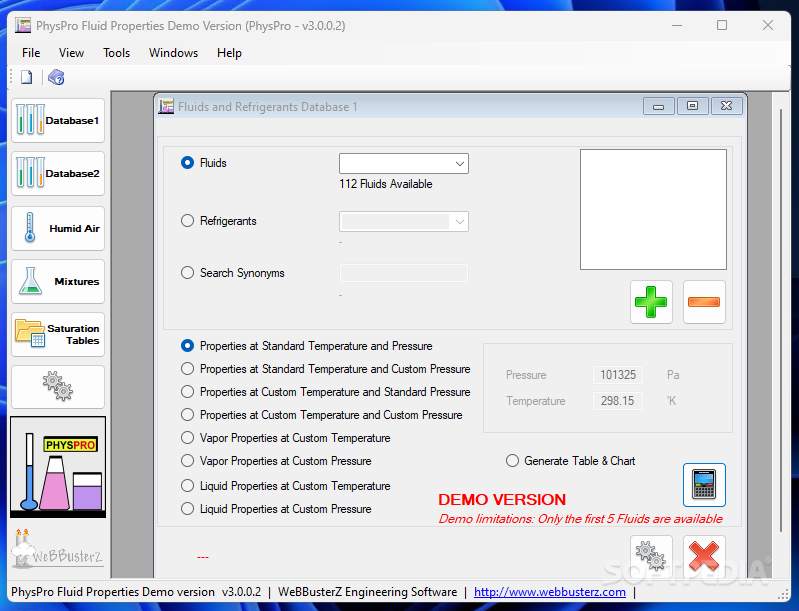Close the Fluids and Refrigerants Database window
This screenshot has width=799, height=611.
(726, 106)
